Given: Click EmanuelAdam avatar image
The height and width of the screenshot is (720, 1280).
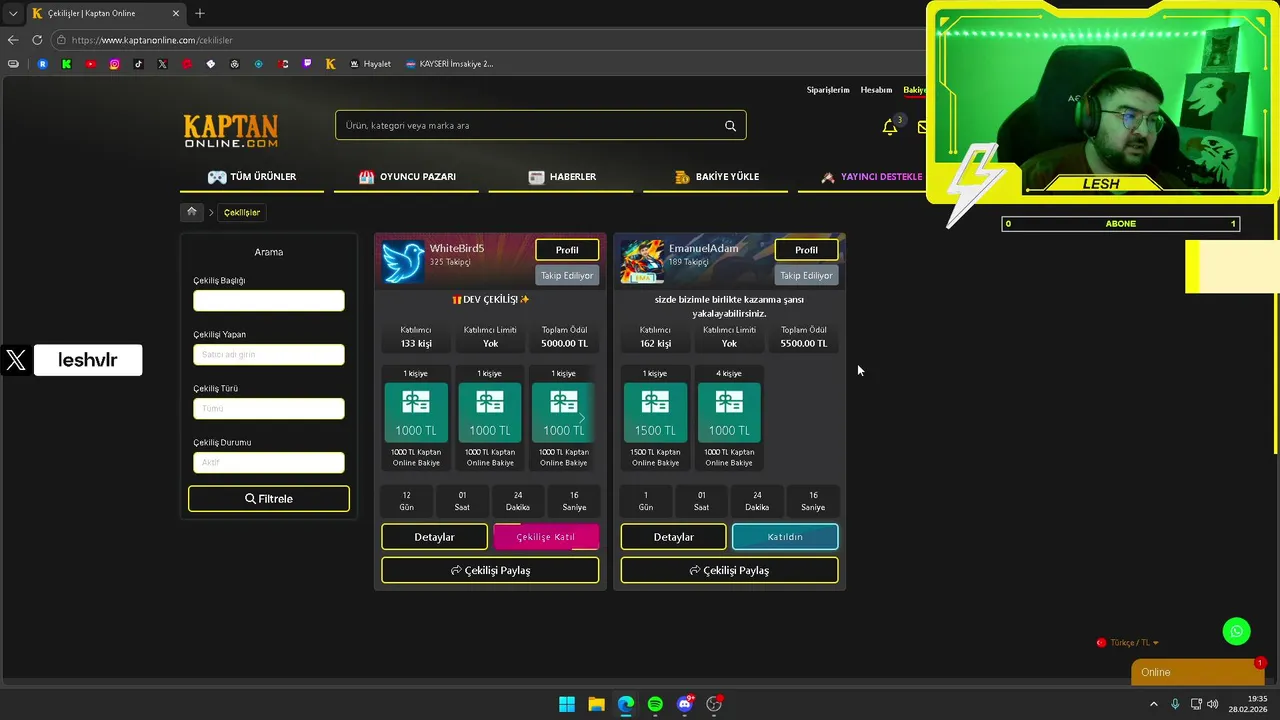Looking at the screenshot, I should 642,262.
